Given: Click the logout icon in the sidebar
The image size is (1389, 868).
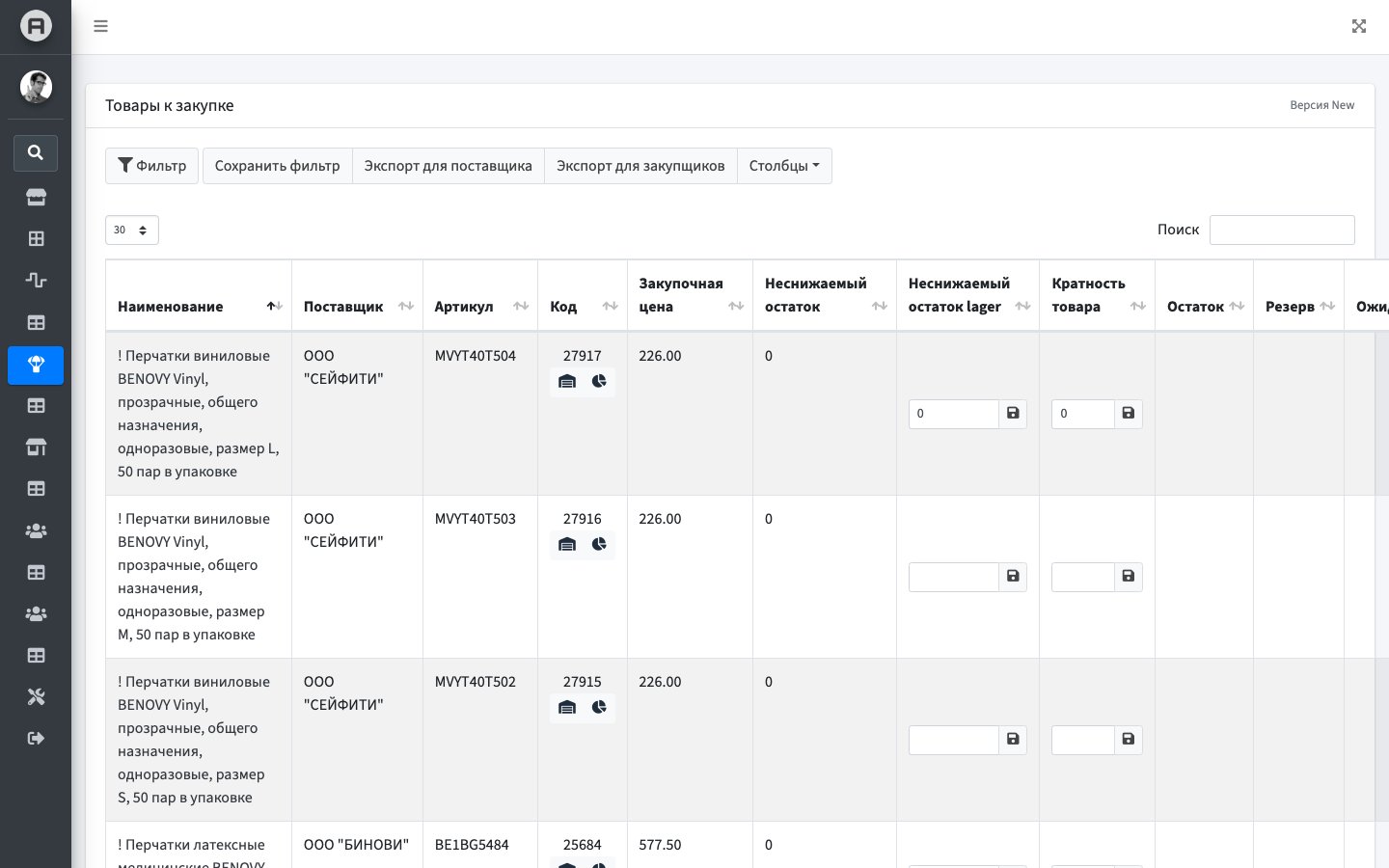Looking at the screenshot, I should pos(36,738).
